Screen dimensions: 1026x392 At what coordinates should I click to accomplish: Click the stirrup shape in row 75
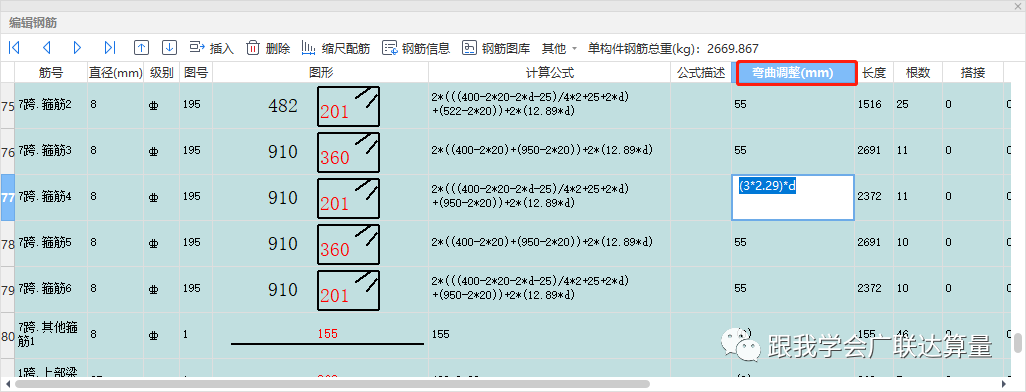pyautogui.click(x=349, y=106)
